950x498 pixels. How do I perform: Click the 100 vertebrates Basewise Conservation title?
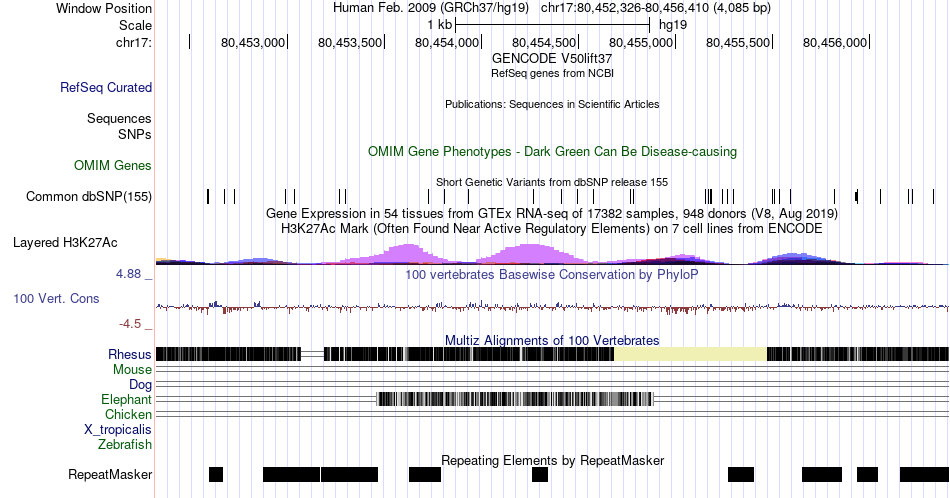click(x=552, y=274)
